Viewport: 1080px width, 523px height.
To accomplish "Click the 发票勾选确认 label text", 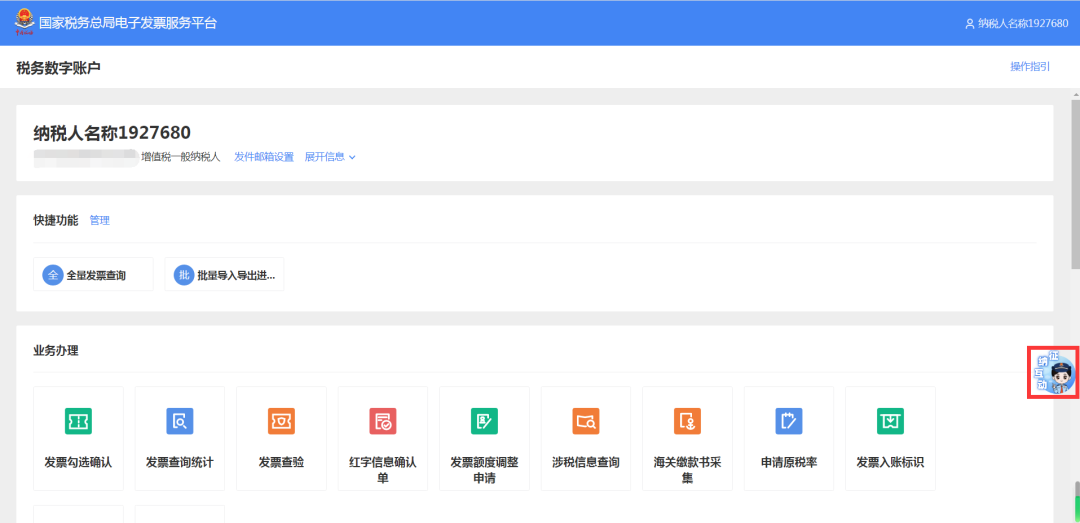I will tap(79, 462).
